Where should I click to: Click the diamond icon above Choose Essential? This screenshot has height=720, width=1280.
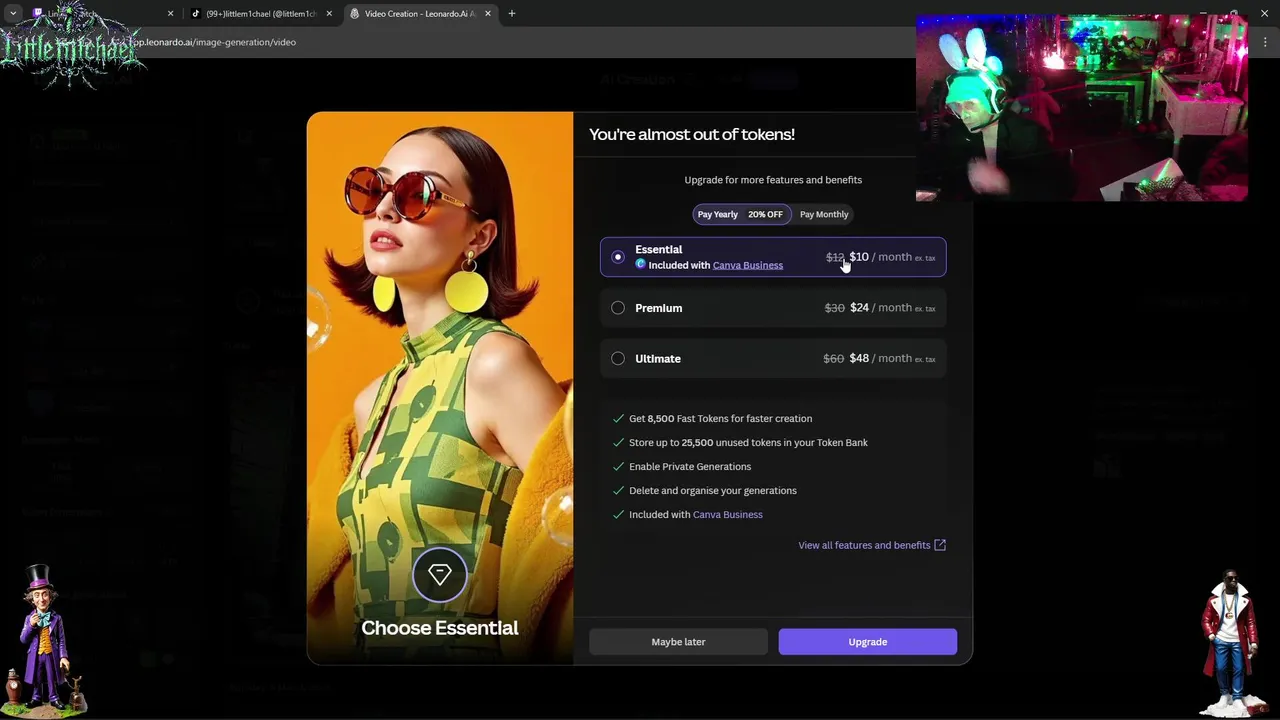(440, 574)
